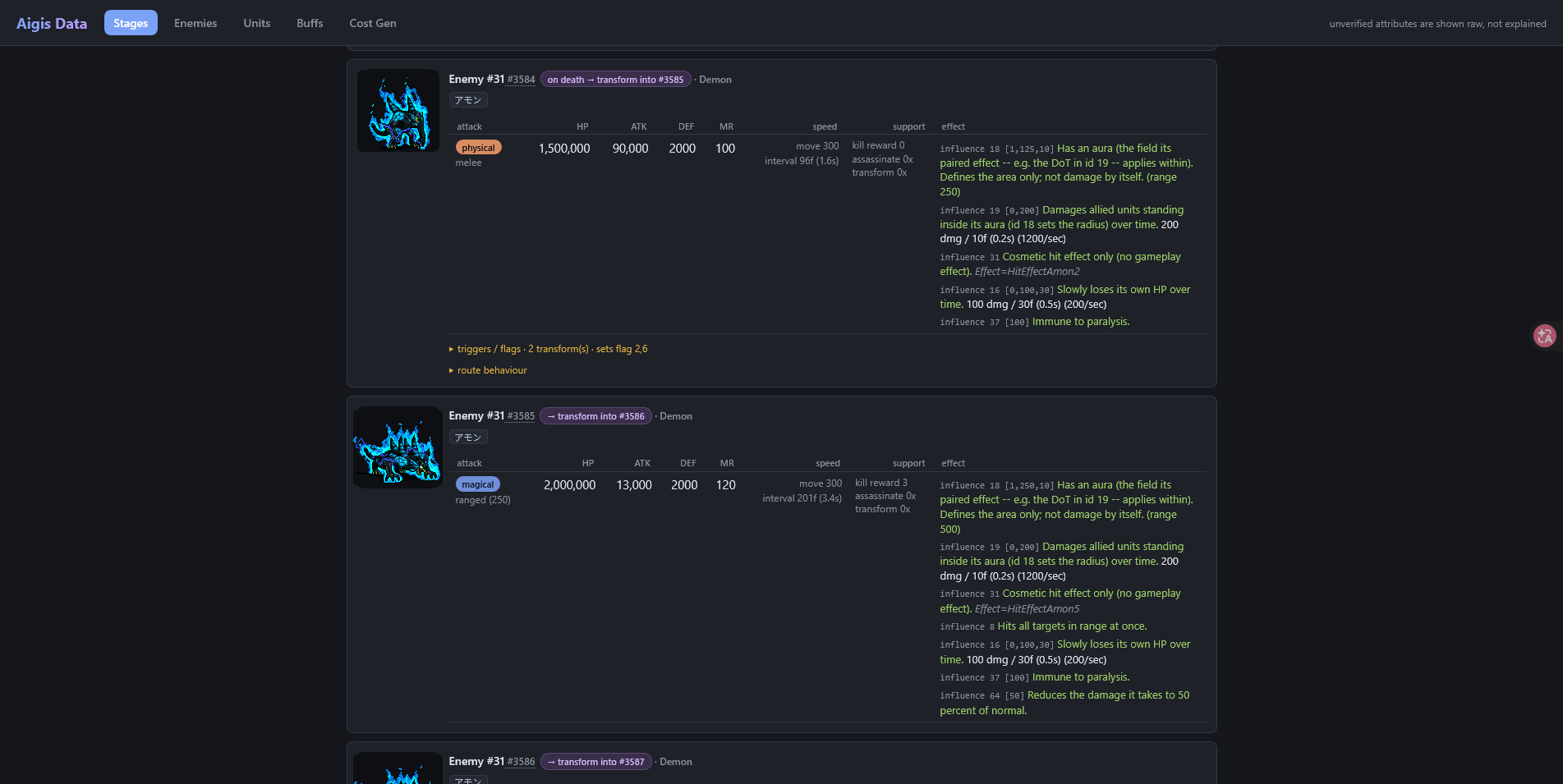Image resolution: width=1563 pixels, height=784 pixels.
Task: Follow the #3584 enemy ID link
Action: point(521,80)
